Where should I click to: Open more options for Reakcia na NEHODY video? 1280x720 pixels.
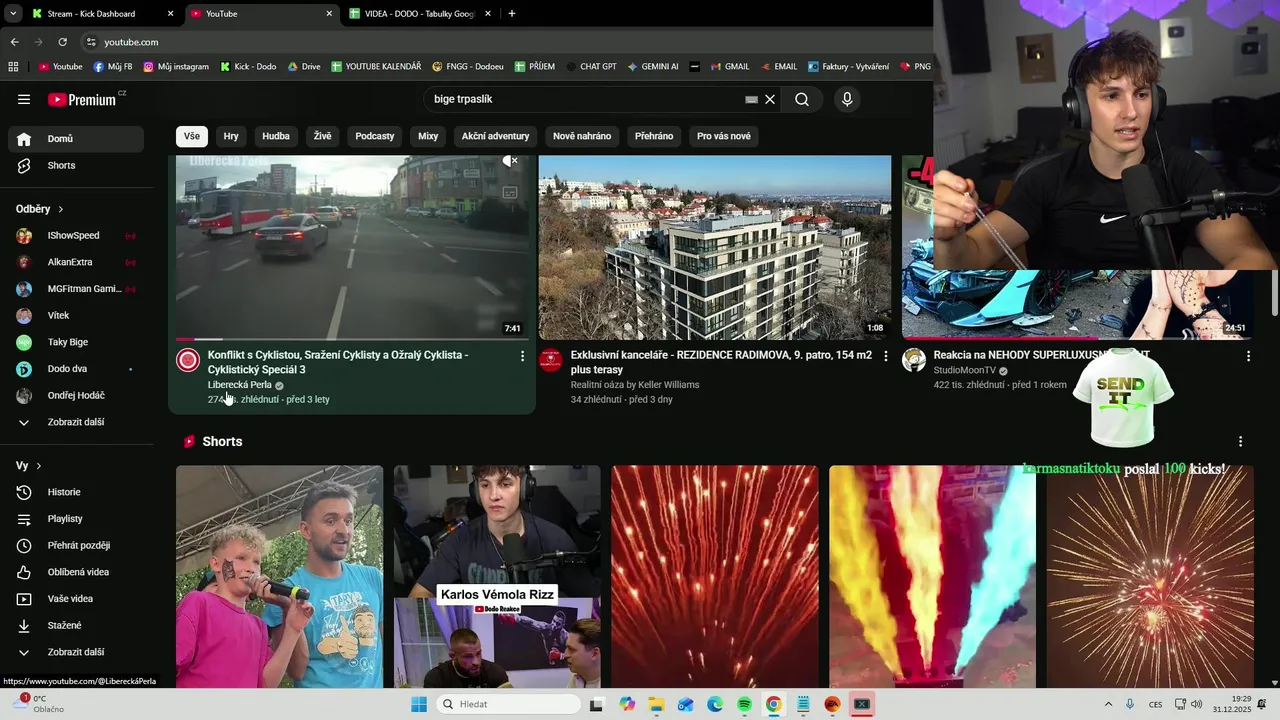tap(1248, 356)
